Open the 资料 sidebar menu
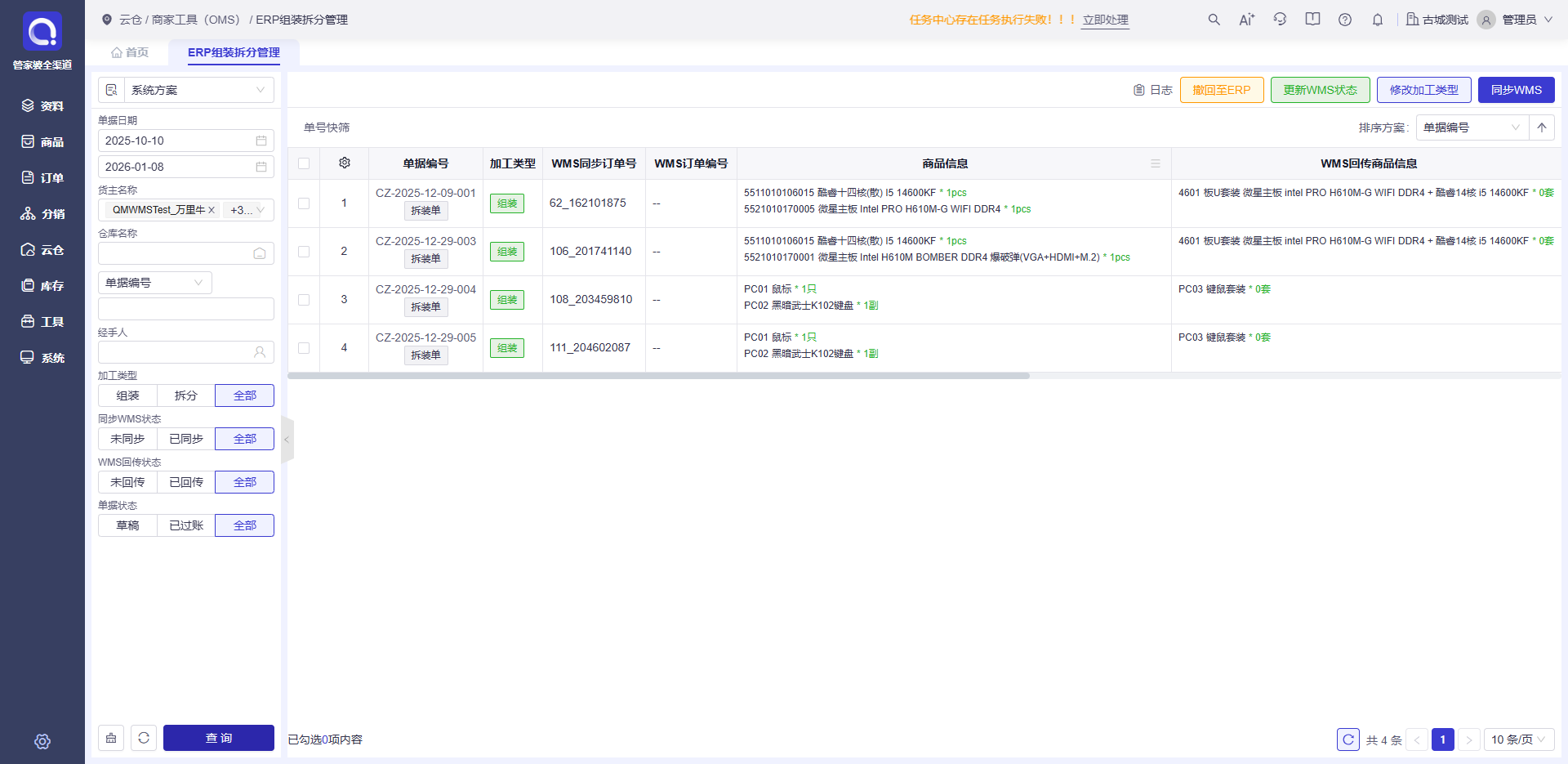The image size is (1568, 764). point(42,106)
